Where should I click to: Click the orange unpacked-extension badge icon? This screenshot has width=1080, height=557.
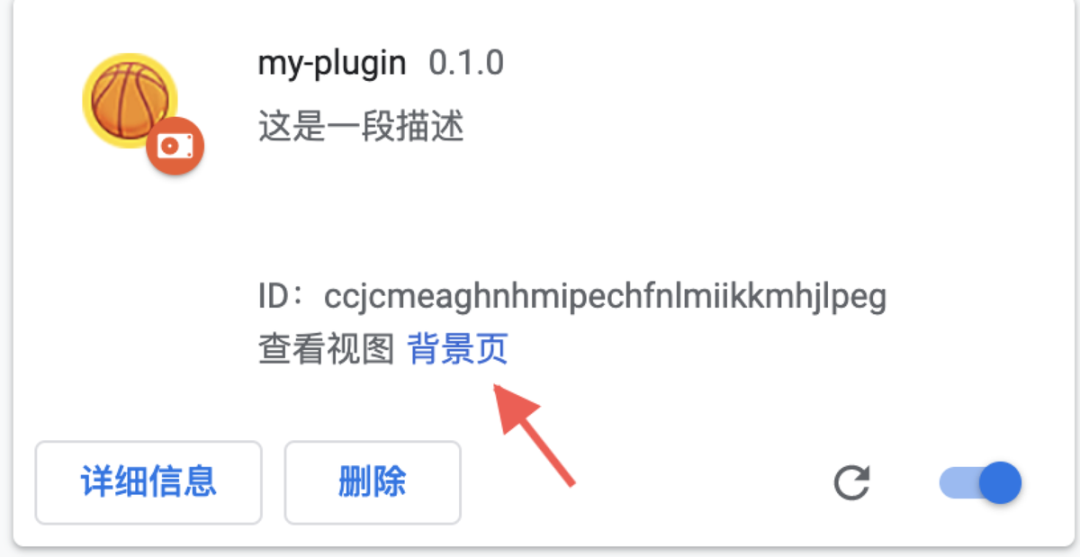pyautogui.click(x=176, y=145)
